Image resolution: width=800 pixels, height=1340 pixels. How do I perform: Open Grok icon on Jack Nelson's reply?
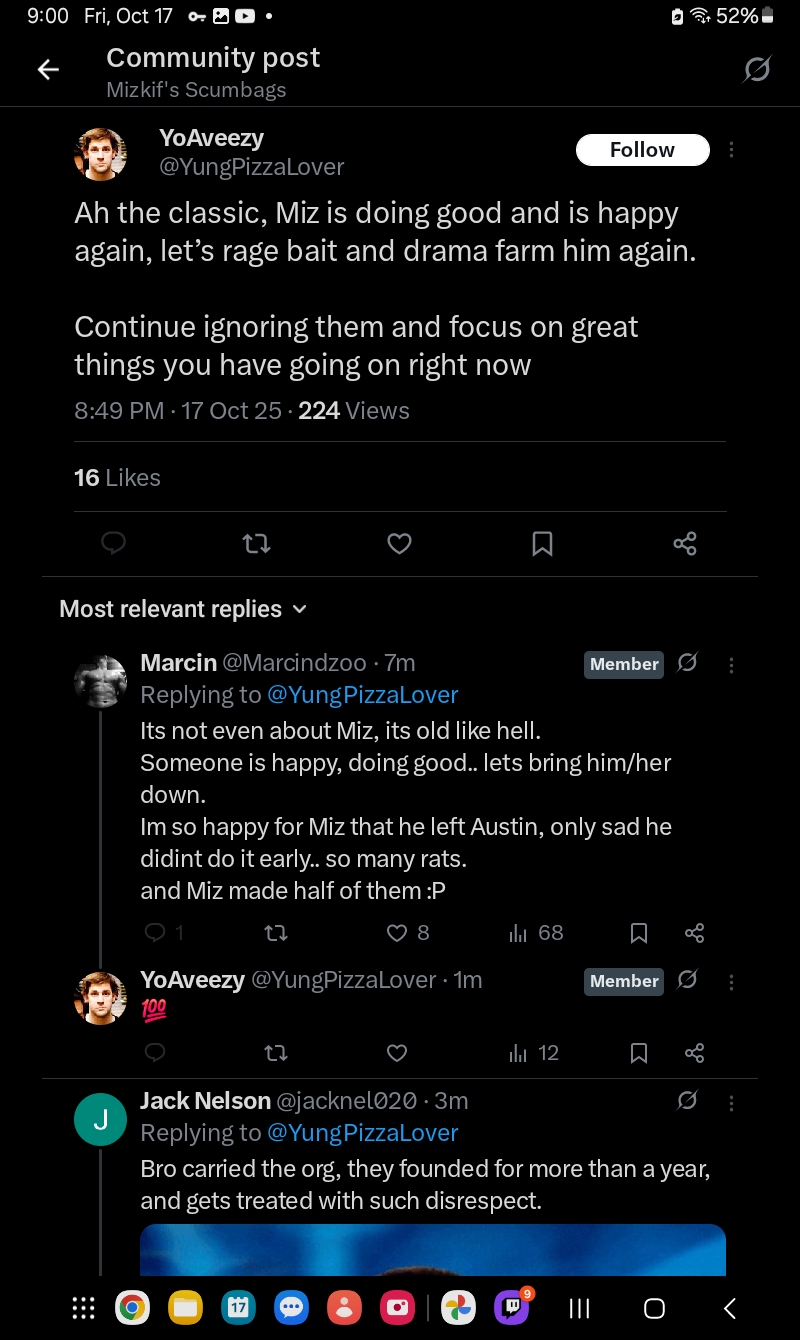687,1101
